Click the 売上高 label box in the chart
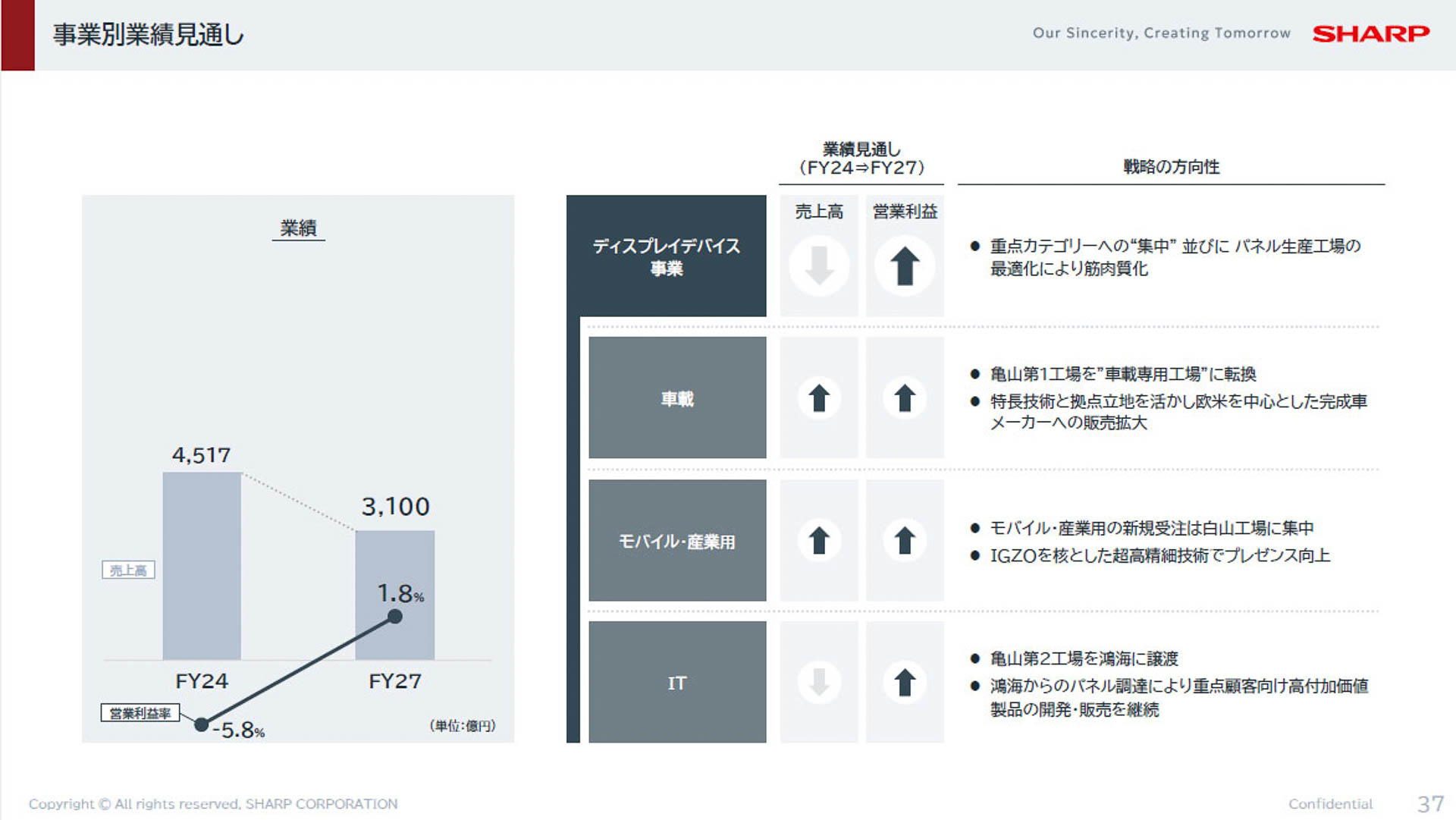Screen dimensions: 1456x820 129,570
